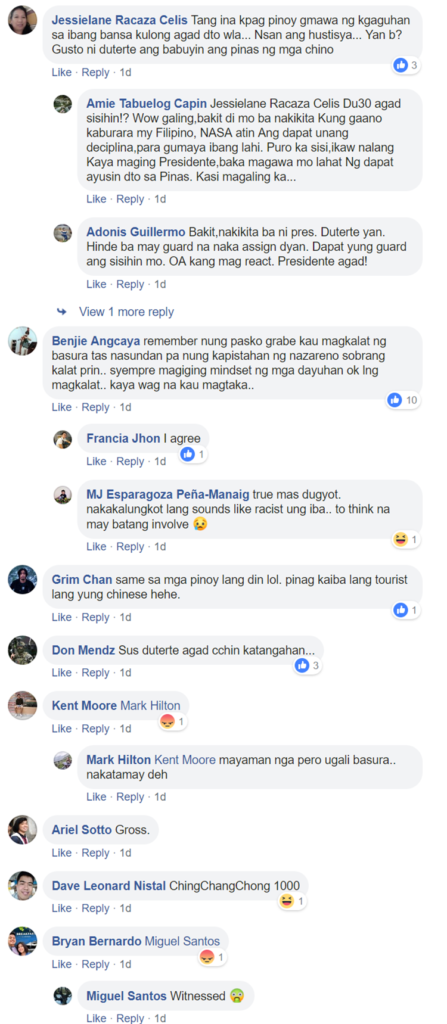Click Ariel Sotto's avatar
Screen dimensions: 447x1024
(22, 829)
